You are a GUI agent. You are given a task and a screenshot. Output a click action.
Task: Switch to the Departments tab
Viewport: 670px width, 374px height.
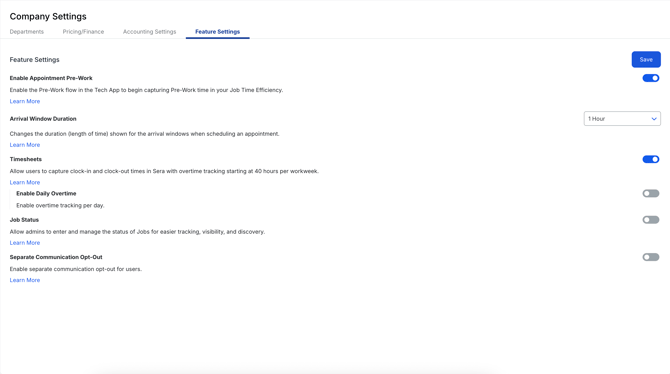[26, 32]
